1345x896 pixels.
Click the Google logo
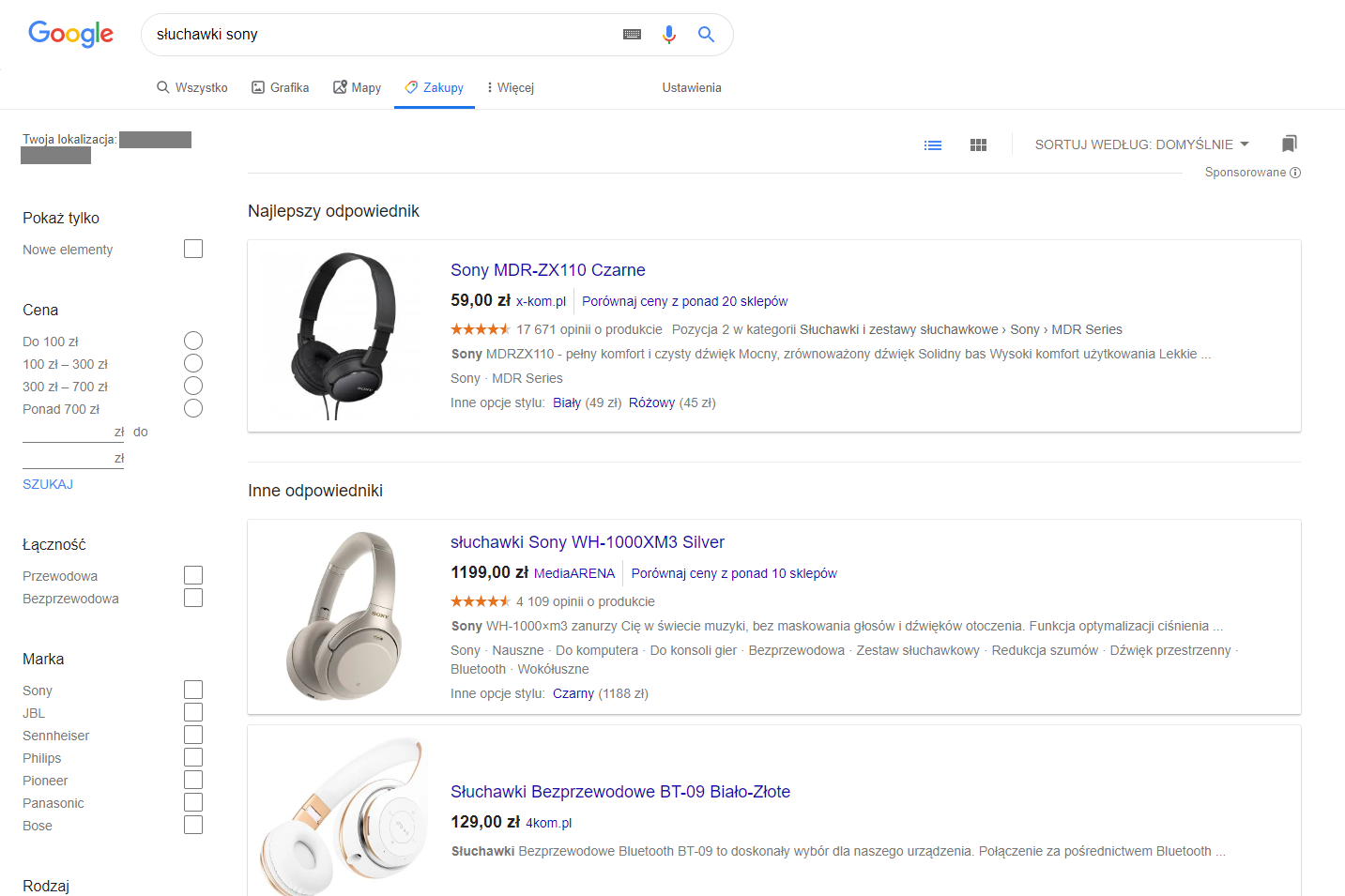[70, 34]
